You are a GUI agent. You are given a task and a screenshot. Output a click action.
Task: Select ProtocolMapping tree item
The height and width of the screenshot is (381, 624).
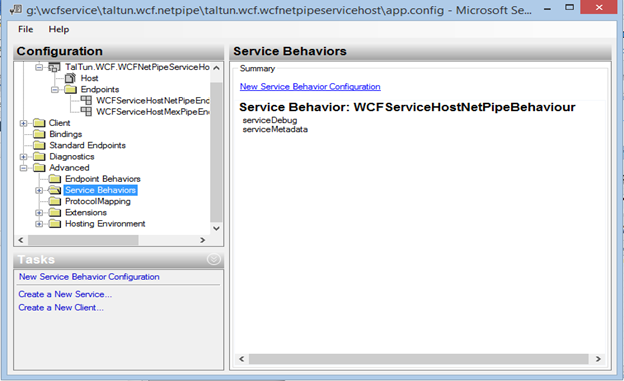pos(98,201)
